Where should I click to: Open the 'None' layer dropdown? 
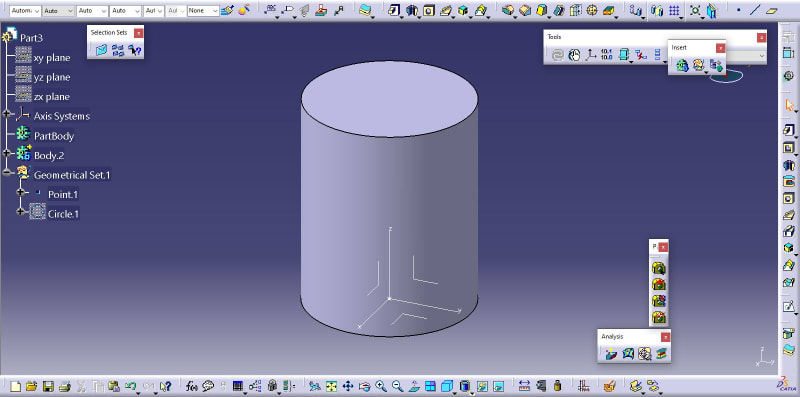(203, 10)
